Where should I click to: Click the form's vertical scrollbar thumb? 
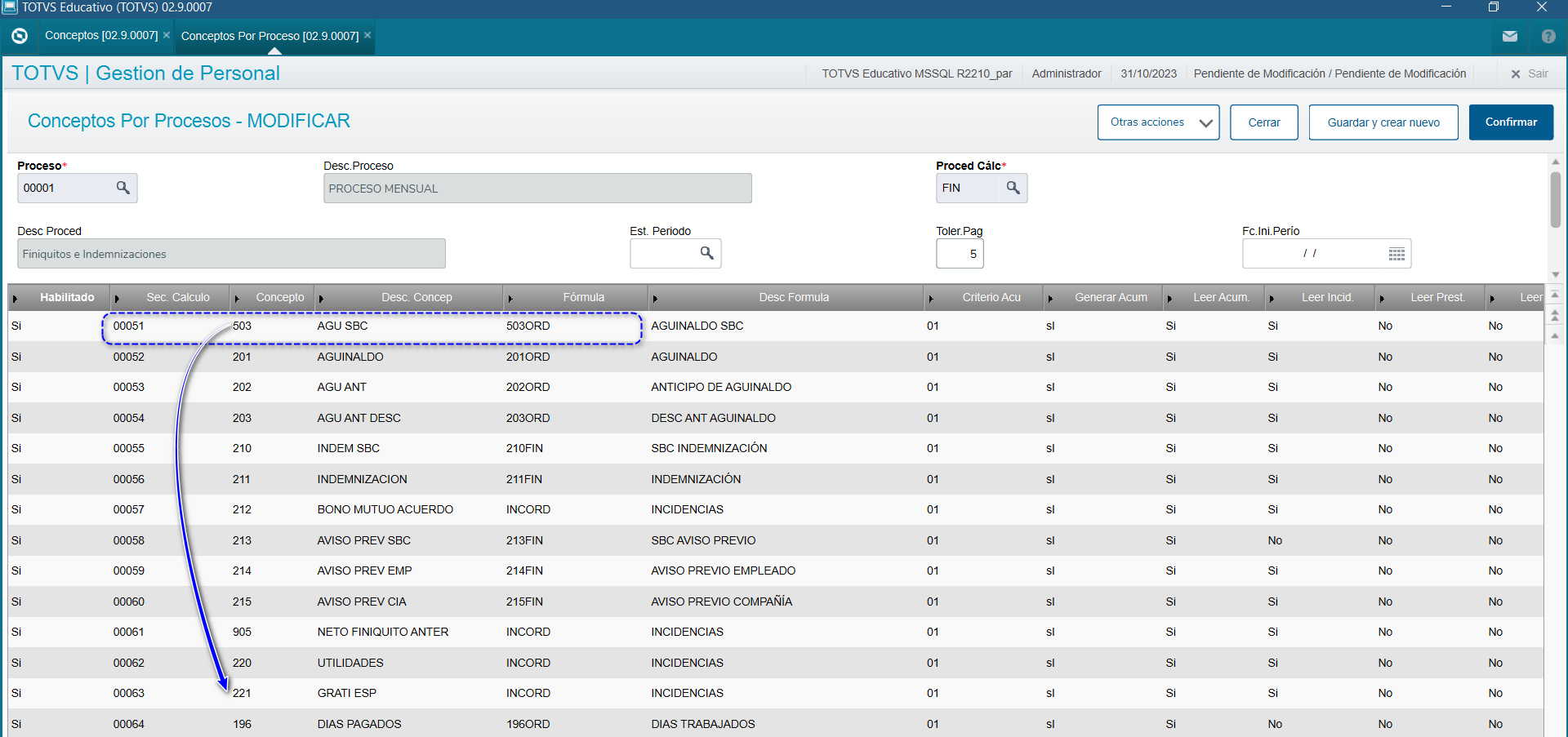coord(1555,199)
